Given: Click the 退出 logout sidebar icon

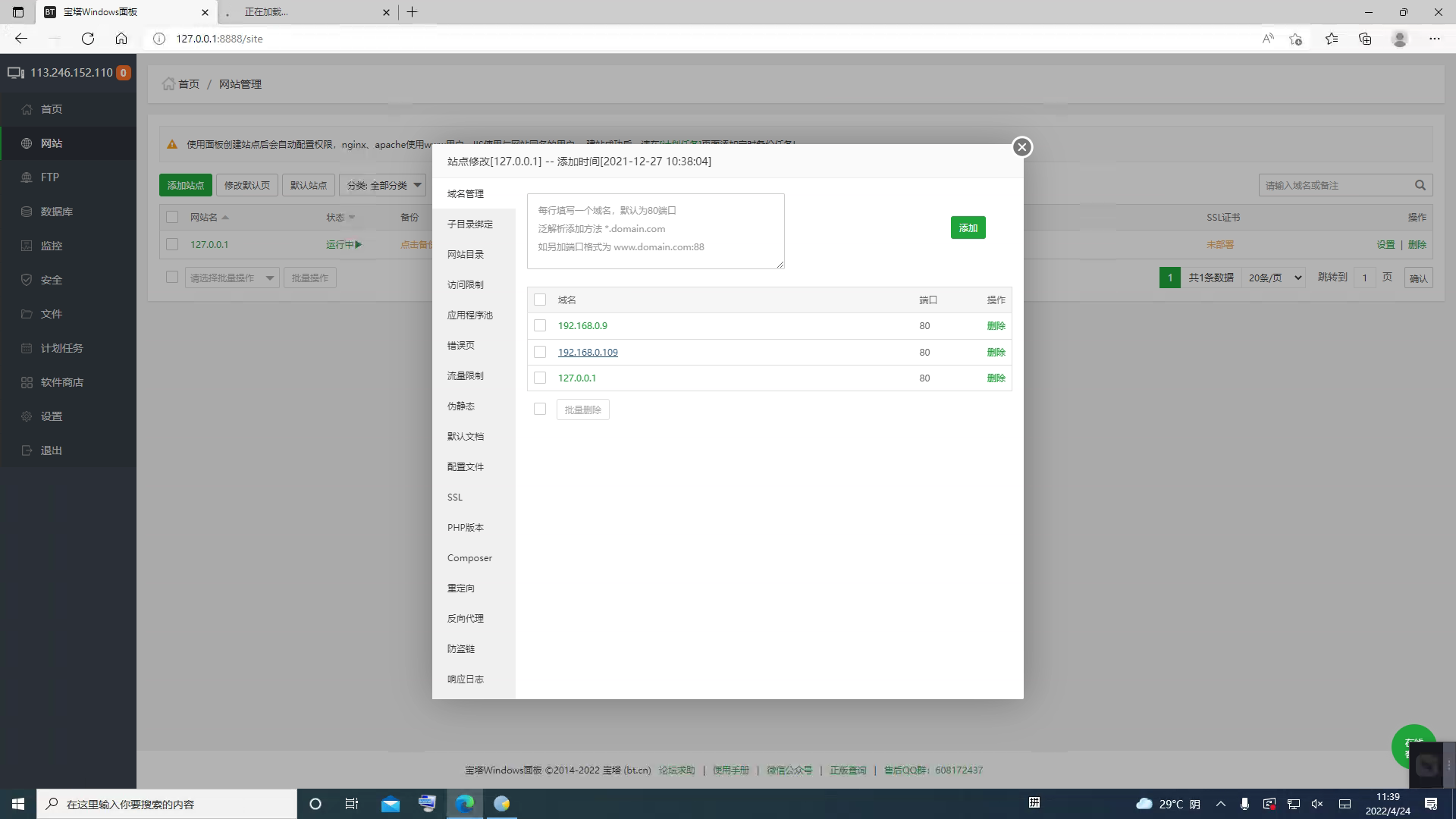Looking at the screenshot, I should (27, 450).
